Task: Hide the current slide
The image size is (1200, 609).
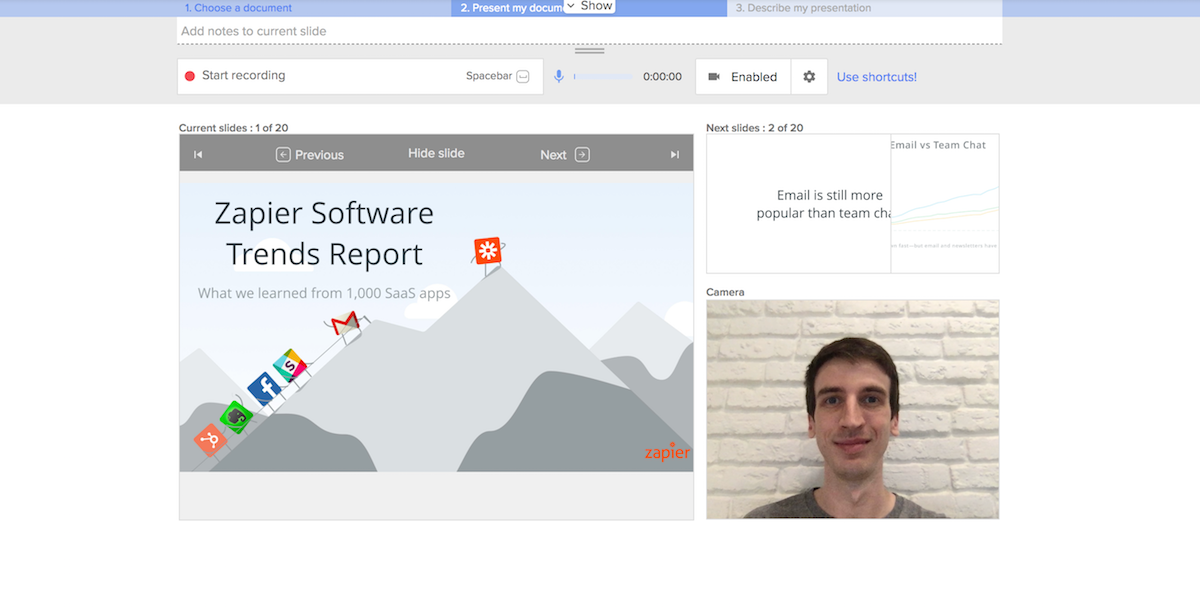Action: point(436,153)
